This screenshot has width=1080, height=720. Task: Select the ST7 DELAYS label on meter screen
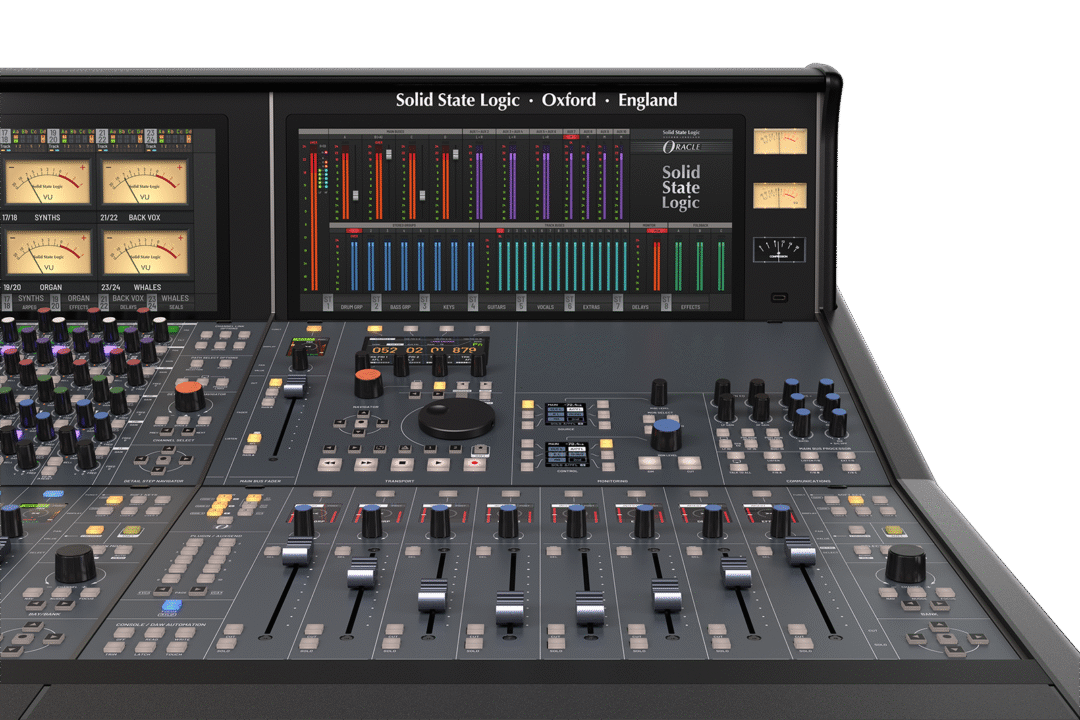[634, 303]
